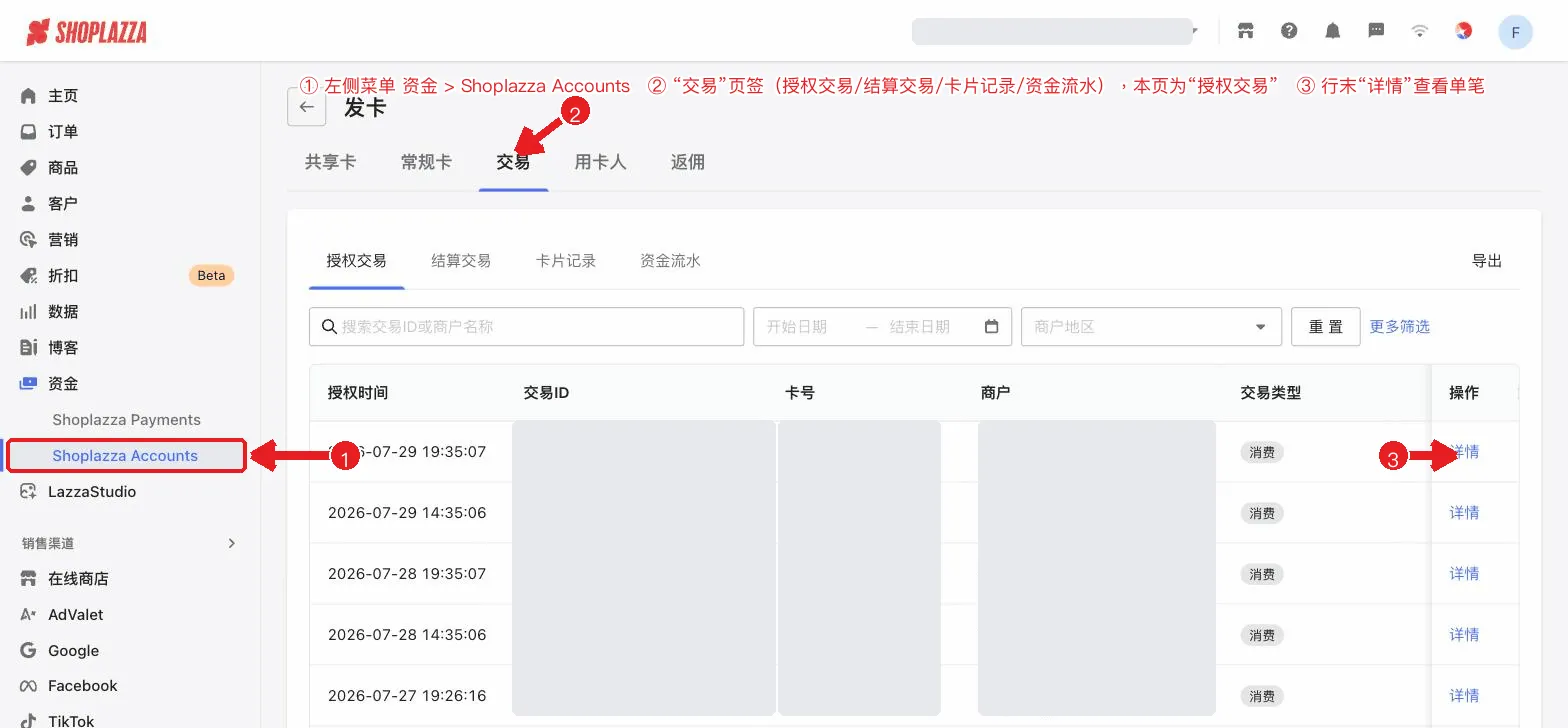Open 商品 products in the sidebar
The width and height of the screenshot is (1568, 728).
(x=63, y=168)
